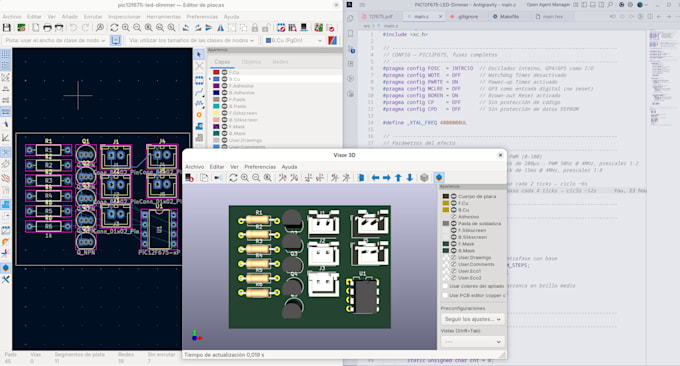The height and width of the screenshot is (366, 680).
Task: Flip board view icon in 3D viewer
Action: click(x=360, y=177)
